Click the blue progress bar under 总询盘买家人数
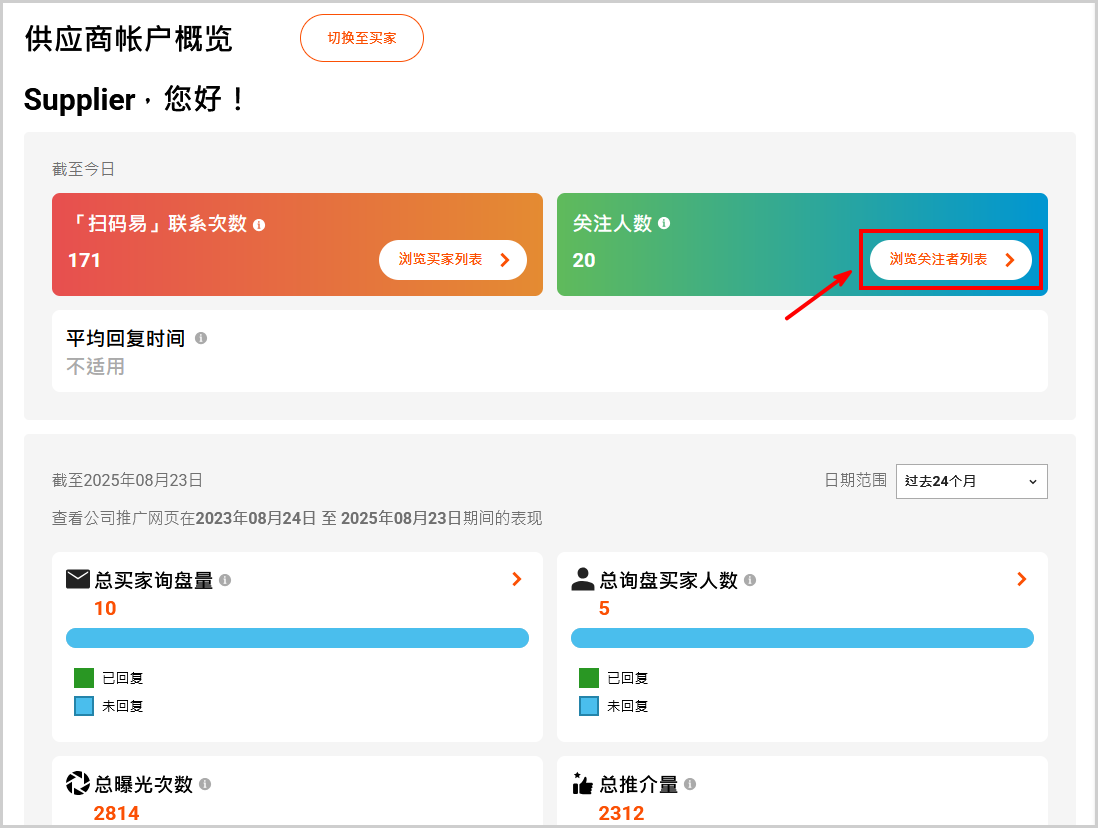This screenshot has width=1098, height=828. coord(802,638)
